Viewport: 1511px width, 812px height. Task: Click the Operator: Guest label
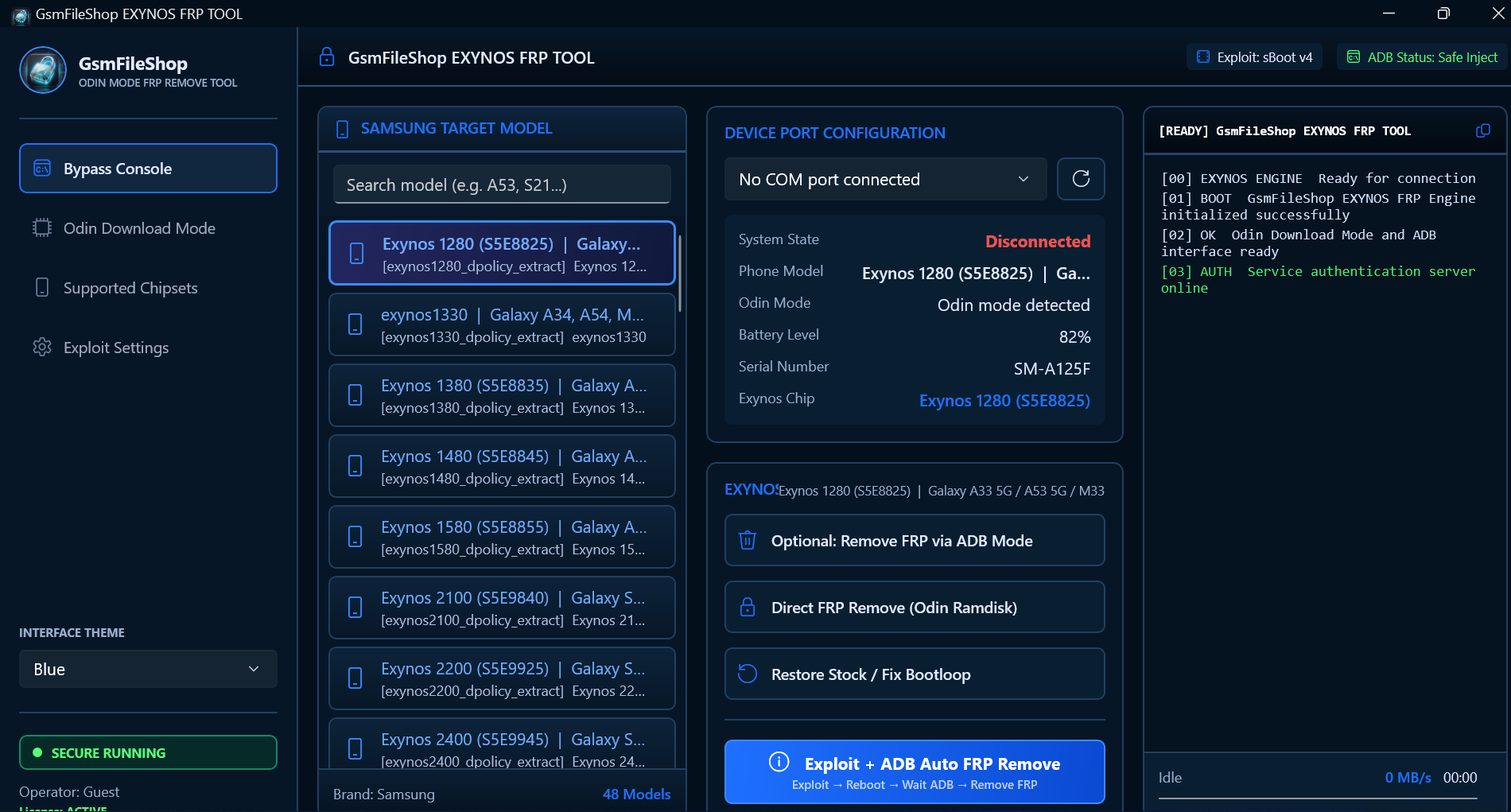[69, 791]
